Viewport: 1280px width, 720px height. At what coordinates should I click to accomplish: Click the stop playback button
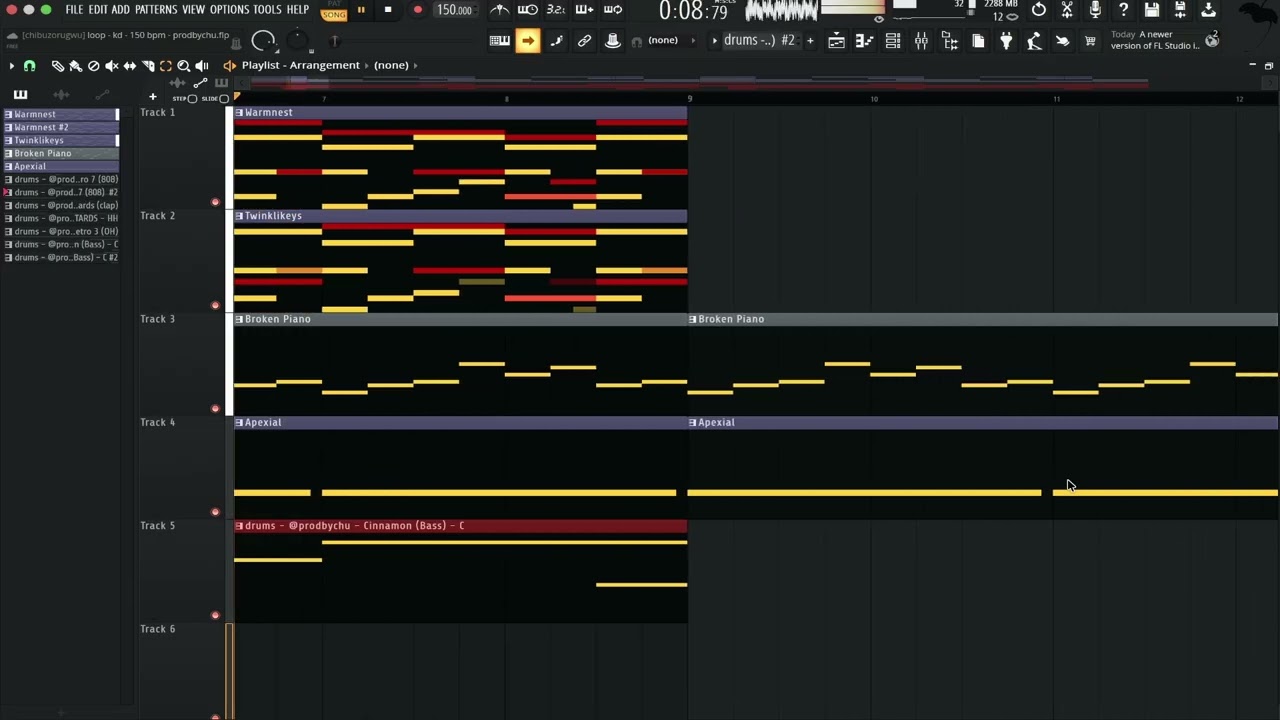(388, 10)
